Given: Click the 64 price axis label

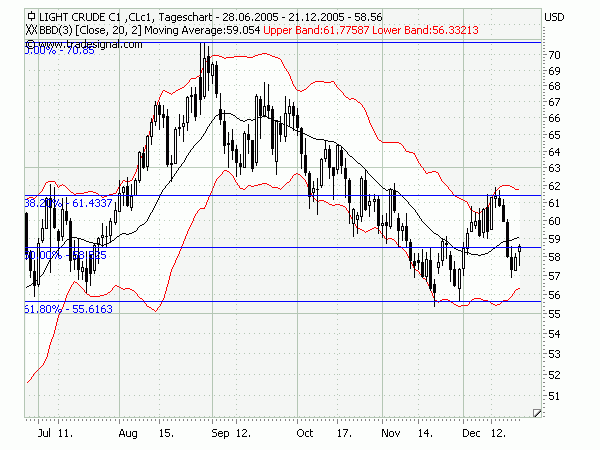Looking at the screenshot, I should pos(554,152).
